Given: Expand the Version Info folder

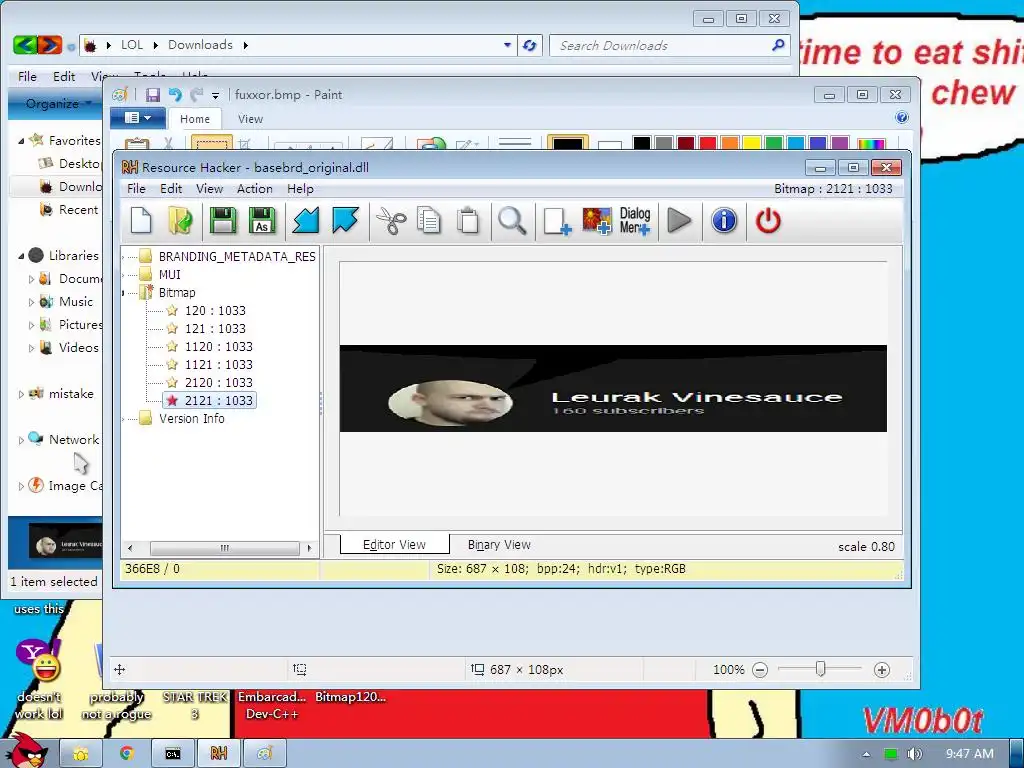Looking at the screenshot, I should pos(124,419).
